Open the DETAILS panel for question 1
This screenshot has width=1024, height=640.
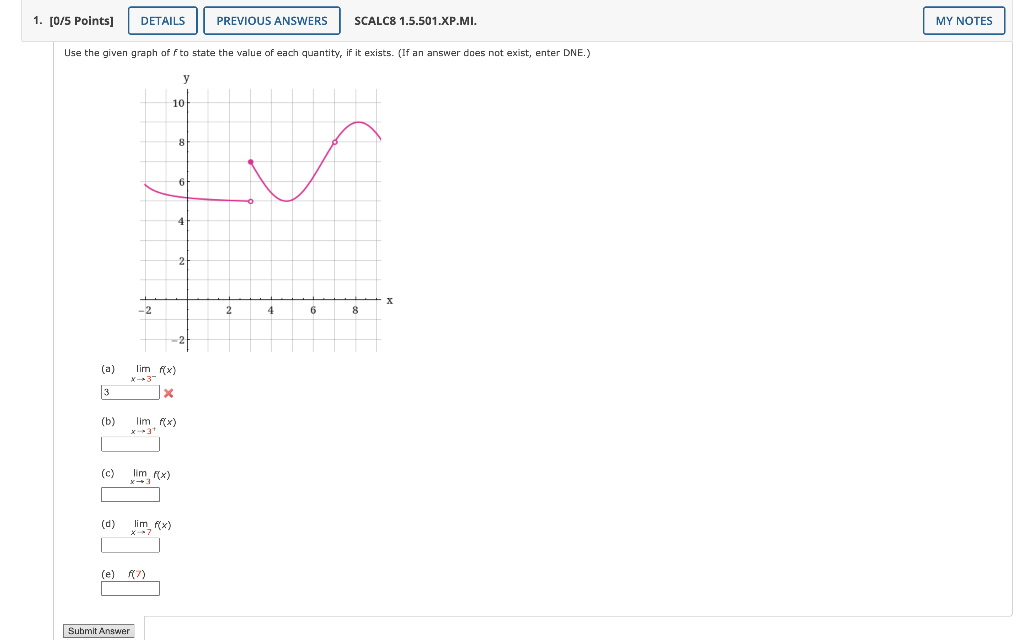(162, 20)
